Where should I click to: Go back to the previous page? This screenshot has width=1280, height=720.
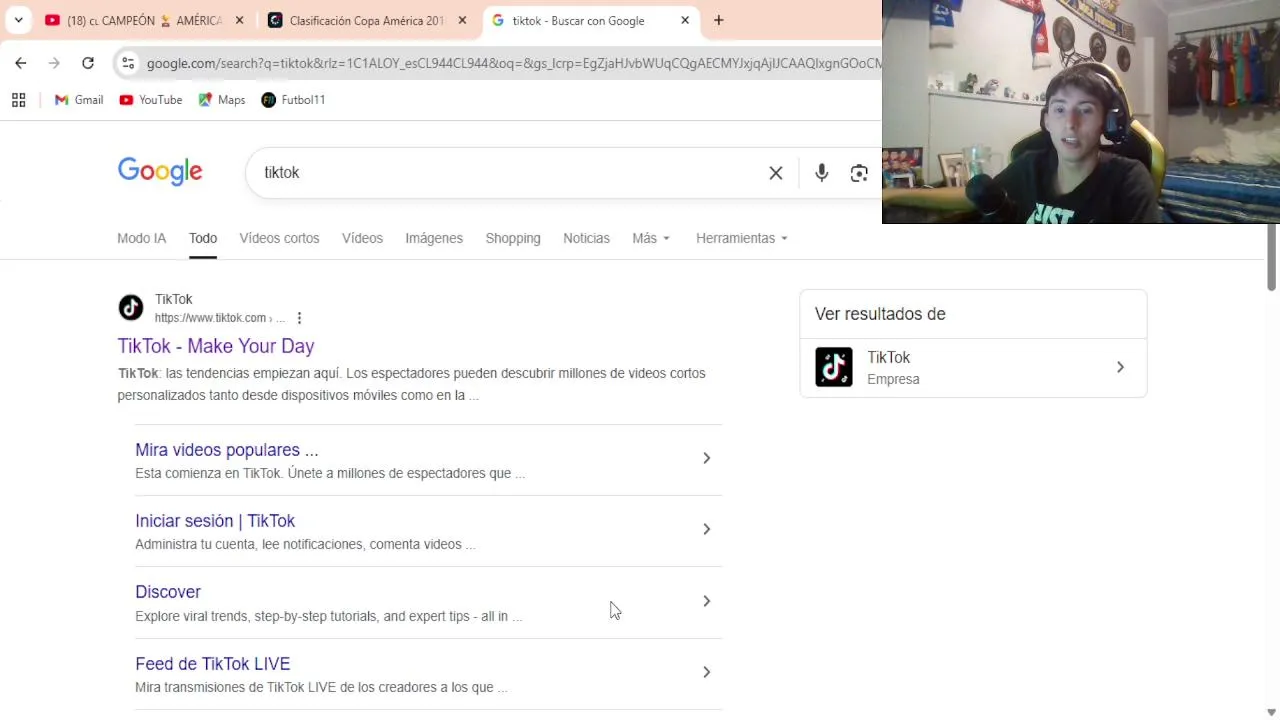21,63
